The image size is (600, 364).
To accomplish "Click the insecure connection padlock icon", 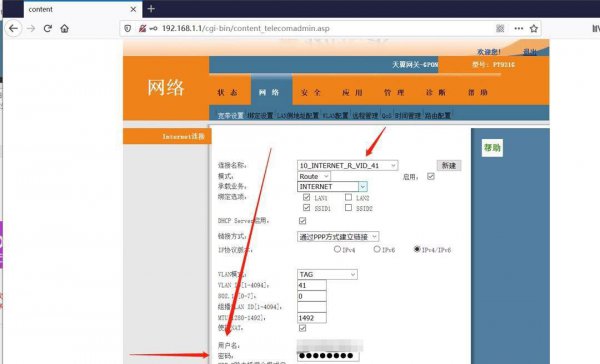I will (142, 28).
